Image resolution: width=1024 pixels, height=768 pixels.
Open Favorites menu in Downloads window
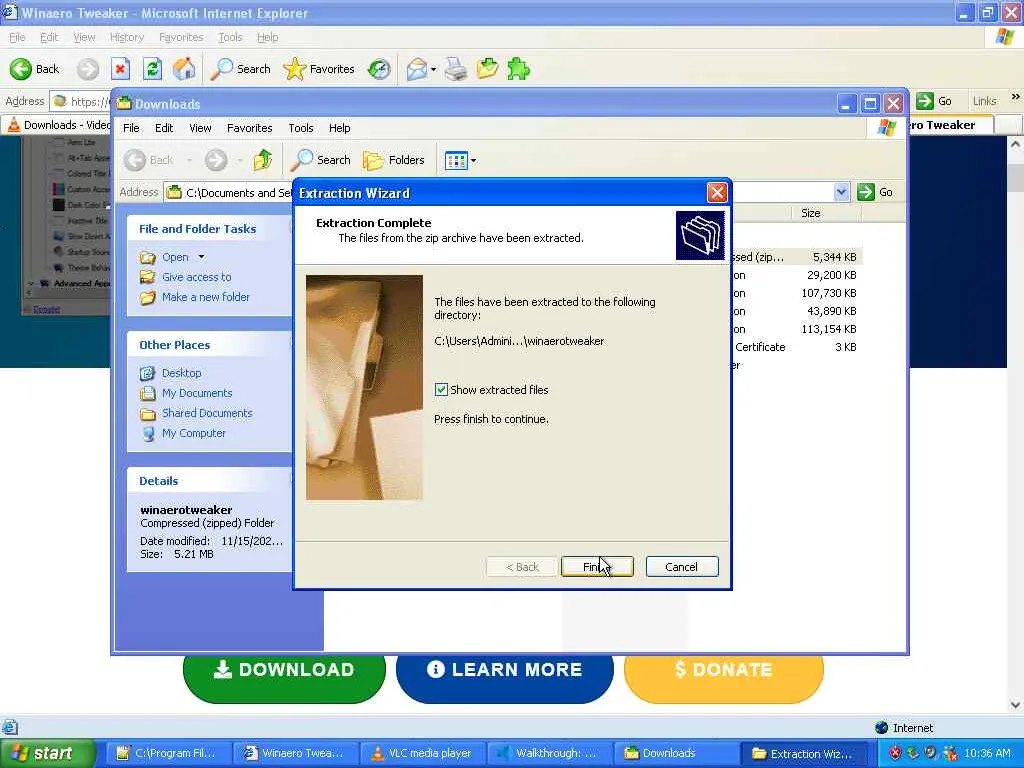pos(249,128)
